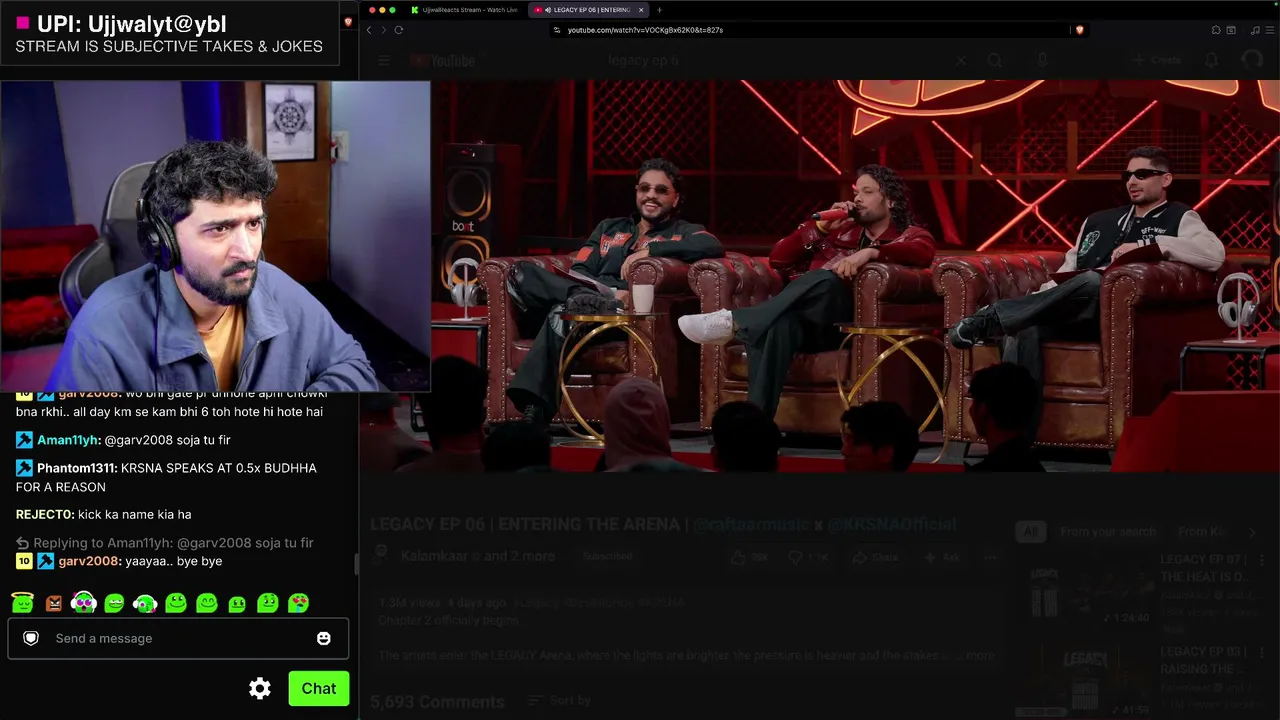This screenshot has width=1280, height=720.
Task: Go to YouTube home via logo
Action: (443, 61)
